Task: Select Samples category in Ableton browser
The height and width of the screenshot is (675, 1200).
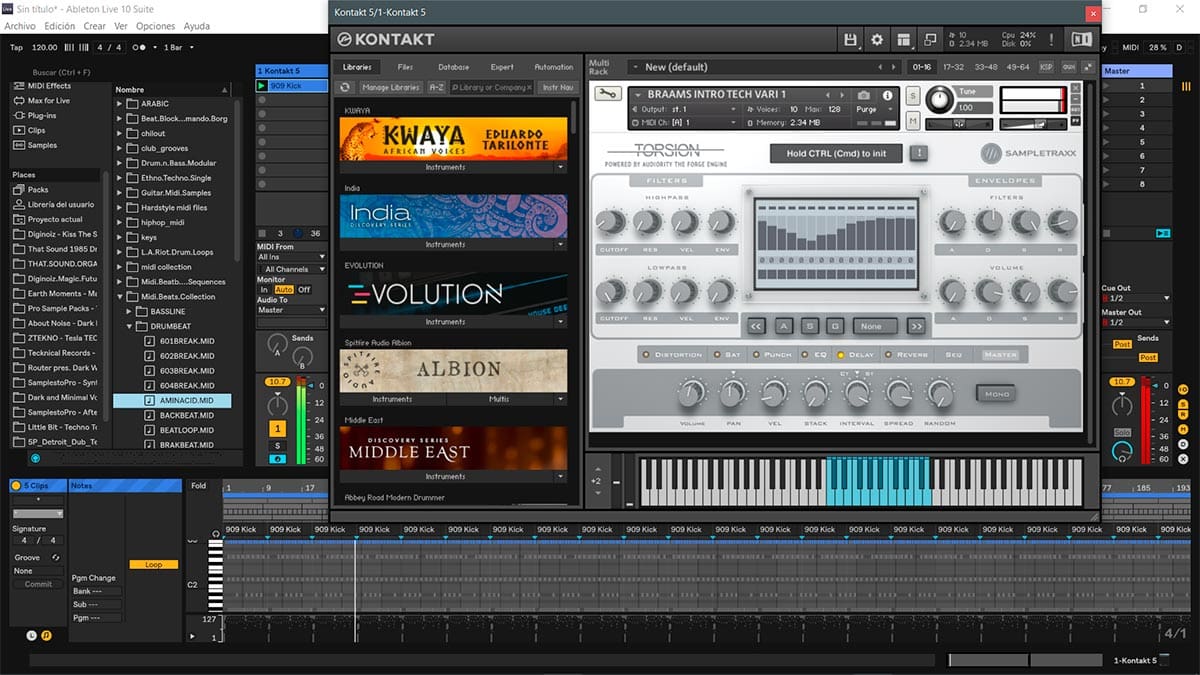Action: [35, 145]
